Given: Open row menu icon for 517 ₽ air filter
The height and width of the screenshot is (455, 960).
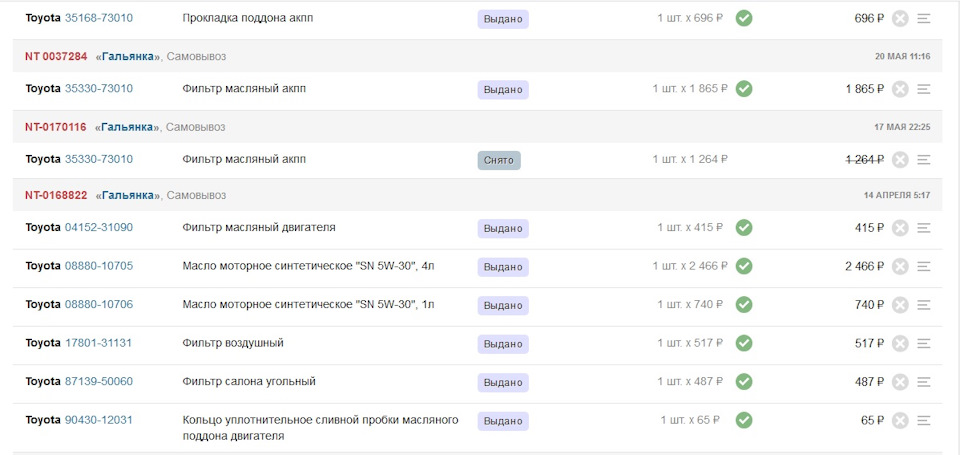Looking at the screenshot, I should click(x=924, y=344).
